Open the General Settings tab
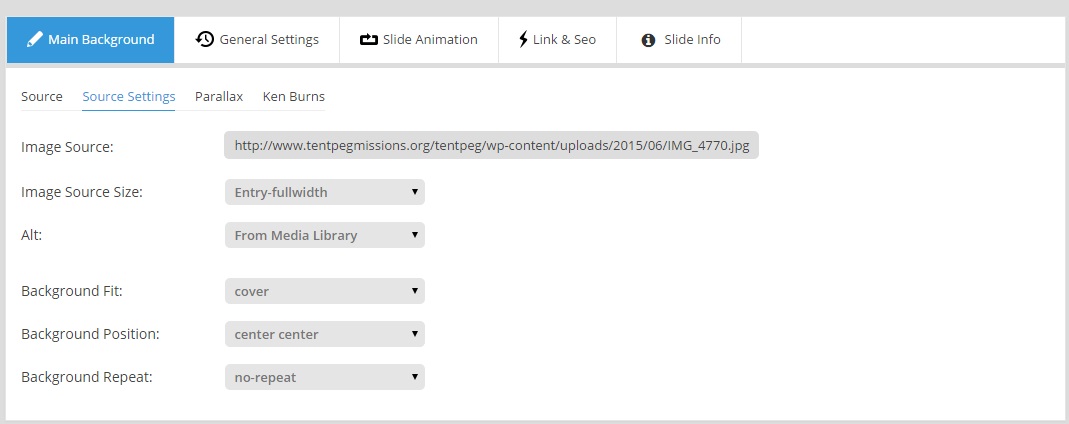Viewport: 1069px width, 424px height. click(x=257, y=40)
